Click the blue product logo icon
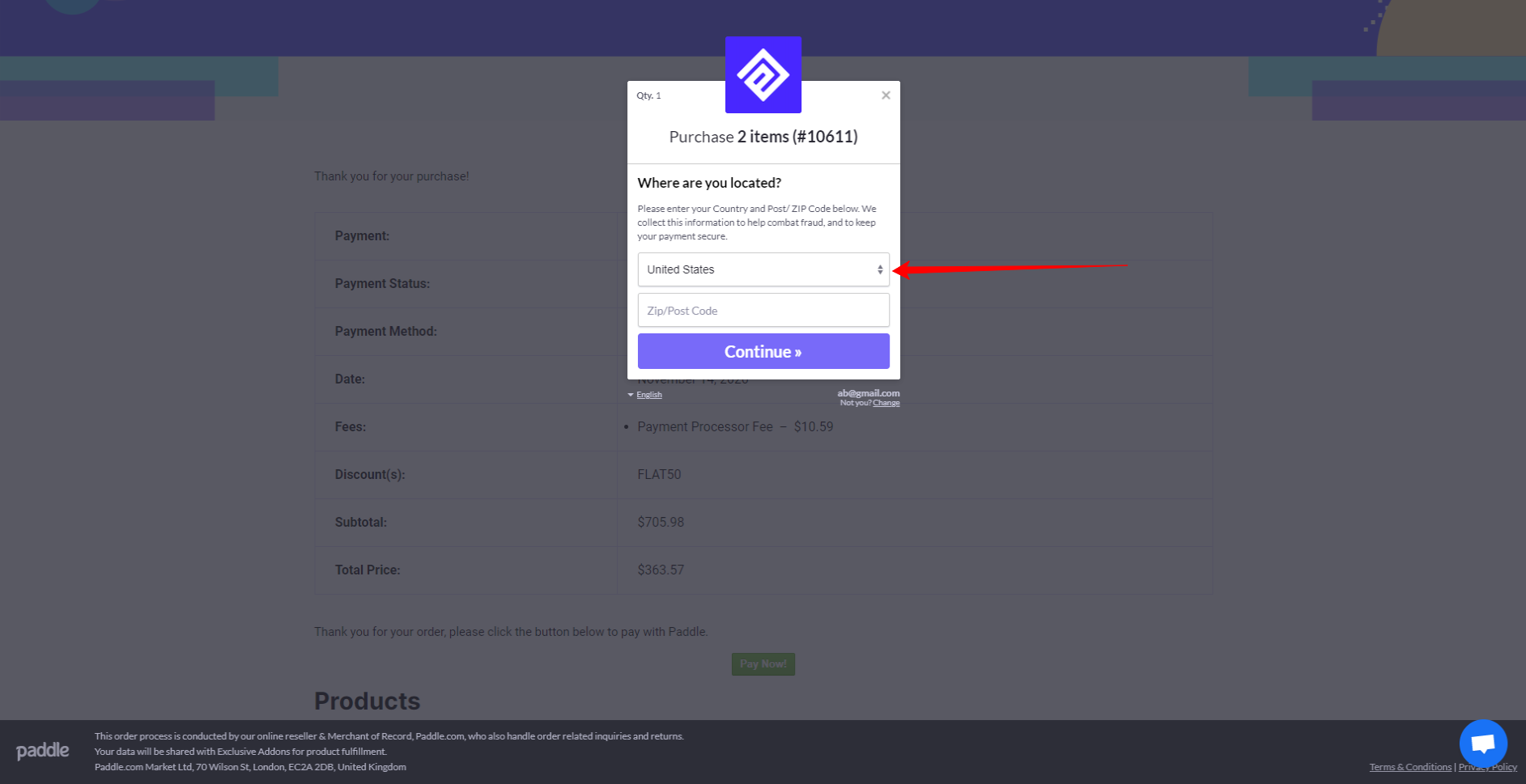Image resolution: width=1526 pixels, height=784 pixels. click(x=763, y=74)
